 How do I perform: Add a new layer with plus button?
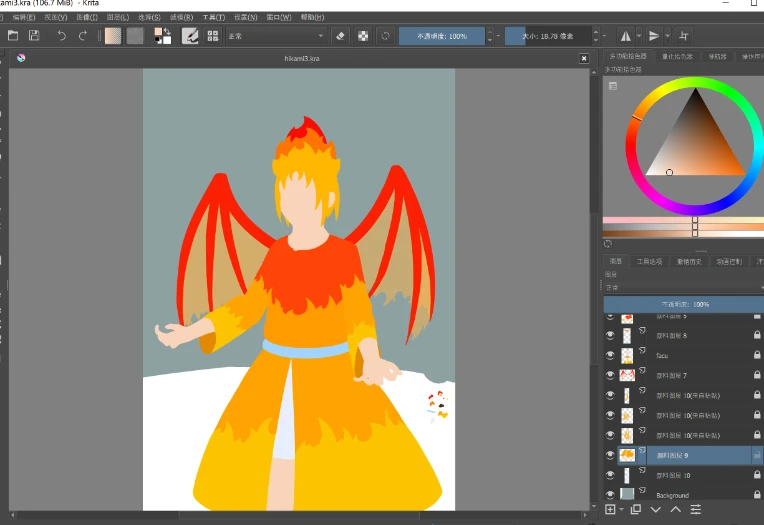(610, 510)
